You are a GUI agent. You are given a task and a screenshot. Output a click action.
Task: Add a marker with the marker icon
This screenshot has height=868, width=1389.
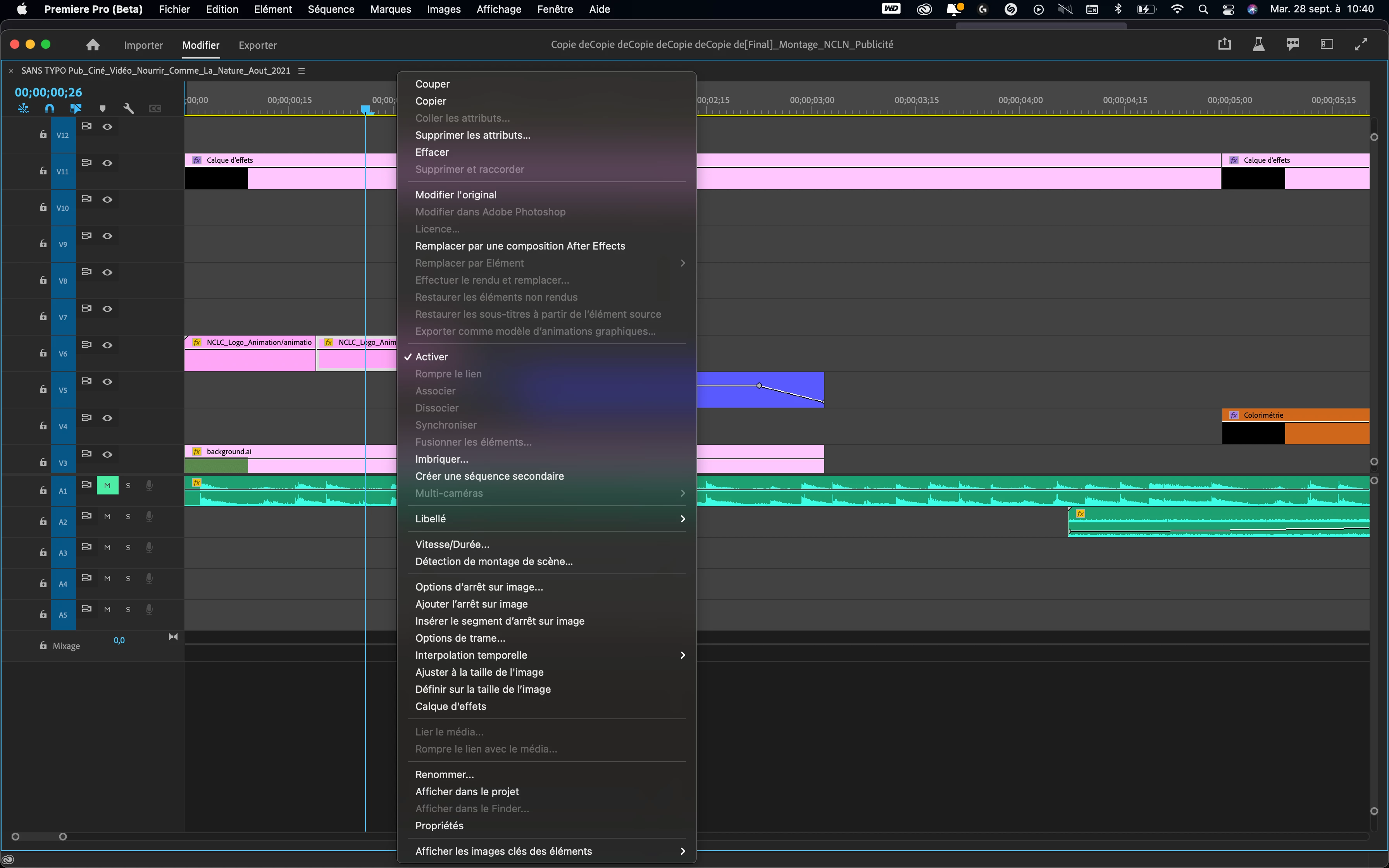click(x=103, y=108)
